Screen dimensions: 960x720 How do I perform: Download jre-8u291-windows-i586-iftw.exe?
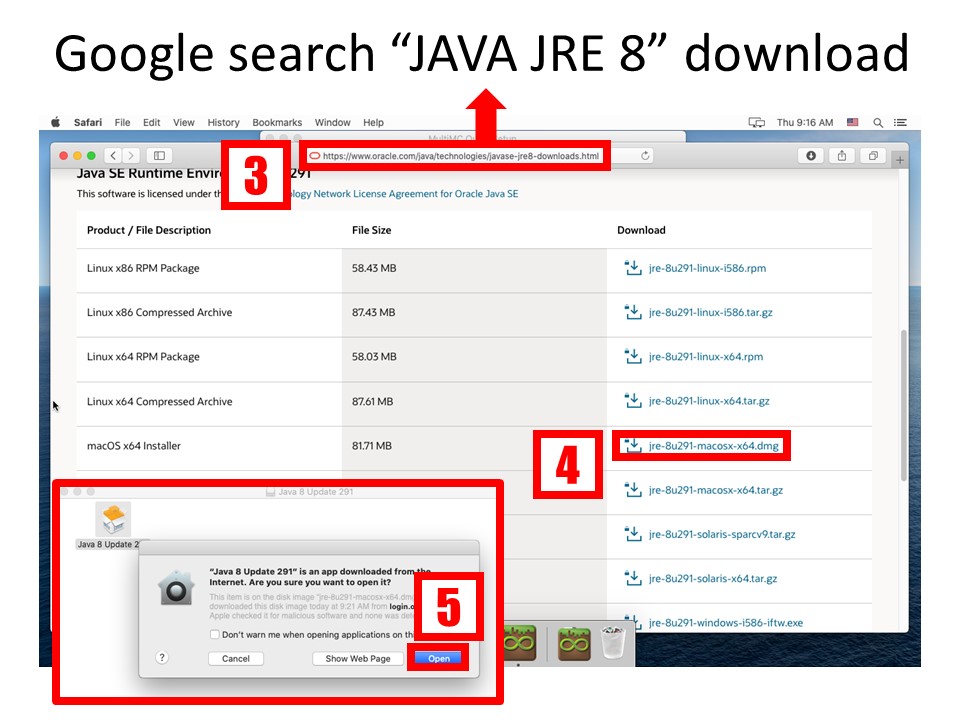(x=726, y=623)
